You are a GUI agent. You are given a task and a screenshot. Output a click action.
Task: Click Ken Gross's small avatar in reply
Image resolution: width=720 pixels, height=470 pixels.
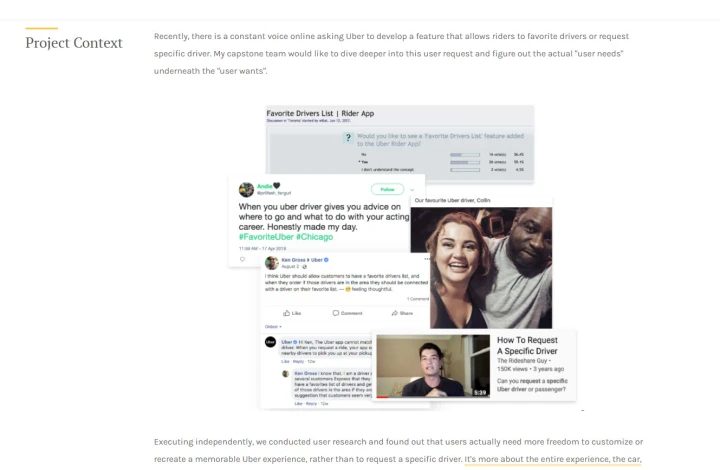coord(285,374)
